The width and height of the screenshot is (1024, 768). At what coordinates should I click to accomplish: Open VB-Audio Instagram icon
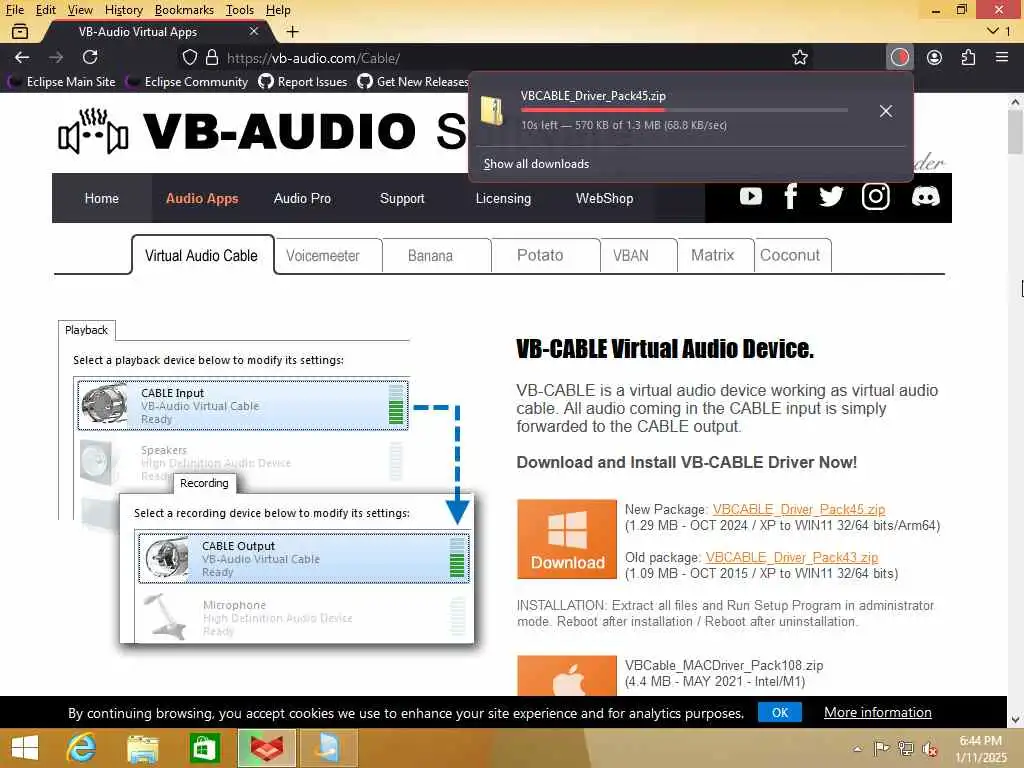point(876,196)
